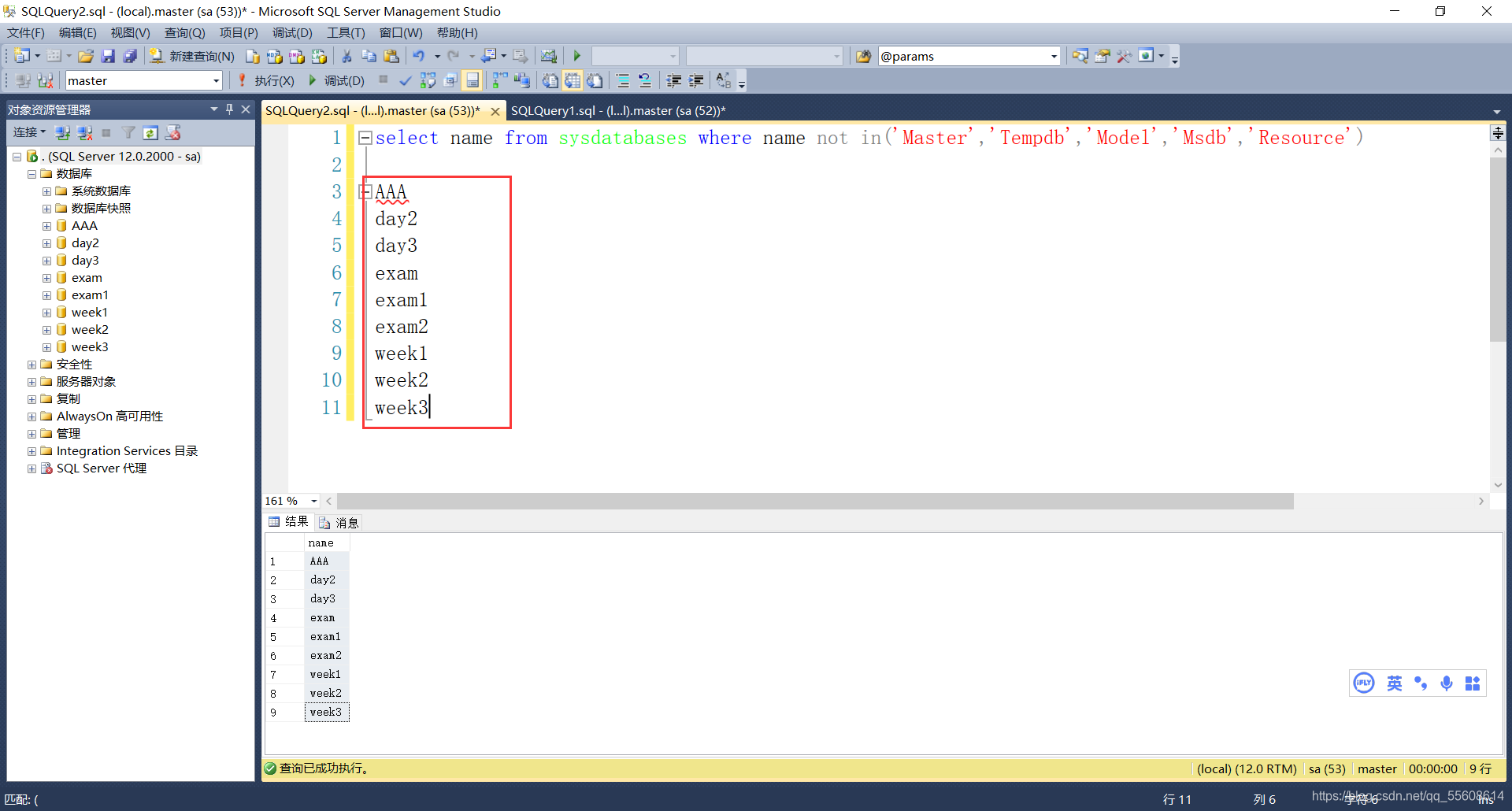
Task: Click Object Explorer disconnect icon
Action: pos(84,132)
